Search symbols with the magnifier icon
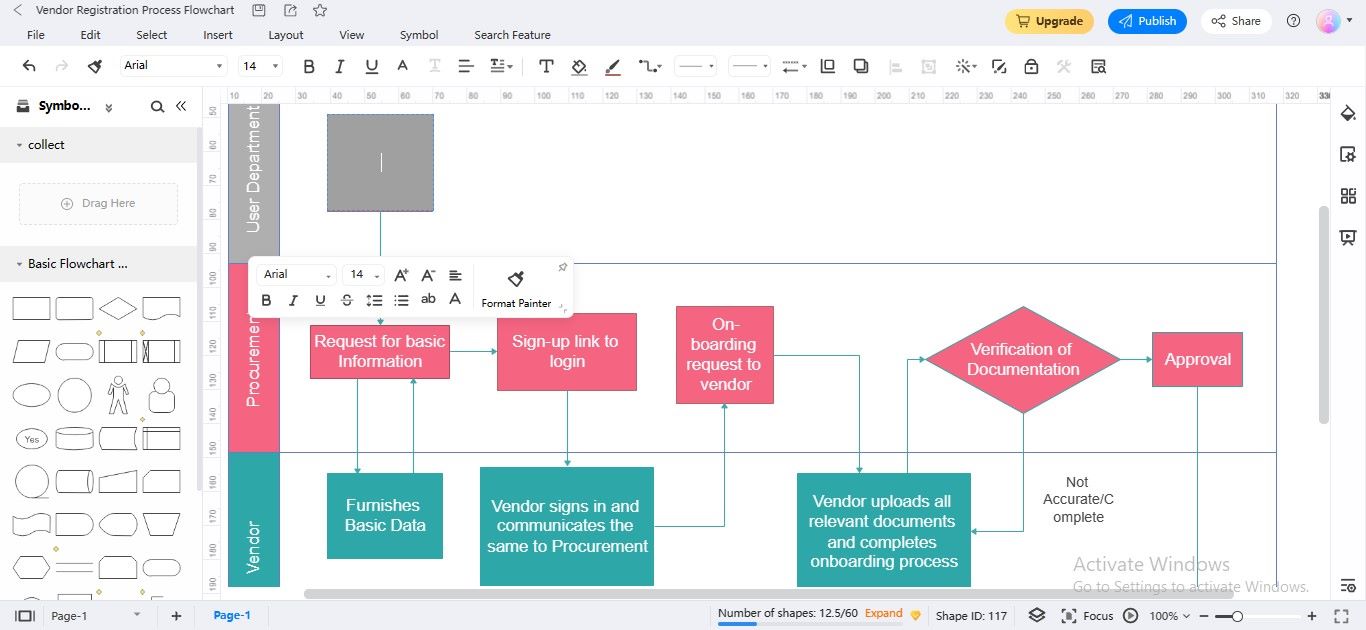Image resolution: width=1366 pixels, height=630 pixels. click(157, 106)
